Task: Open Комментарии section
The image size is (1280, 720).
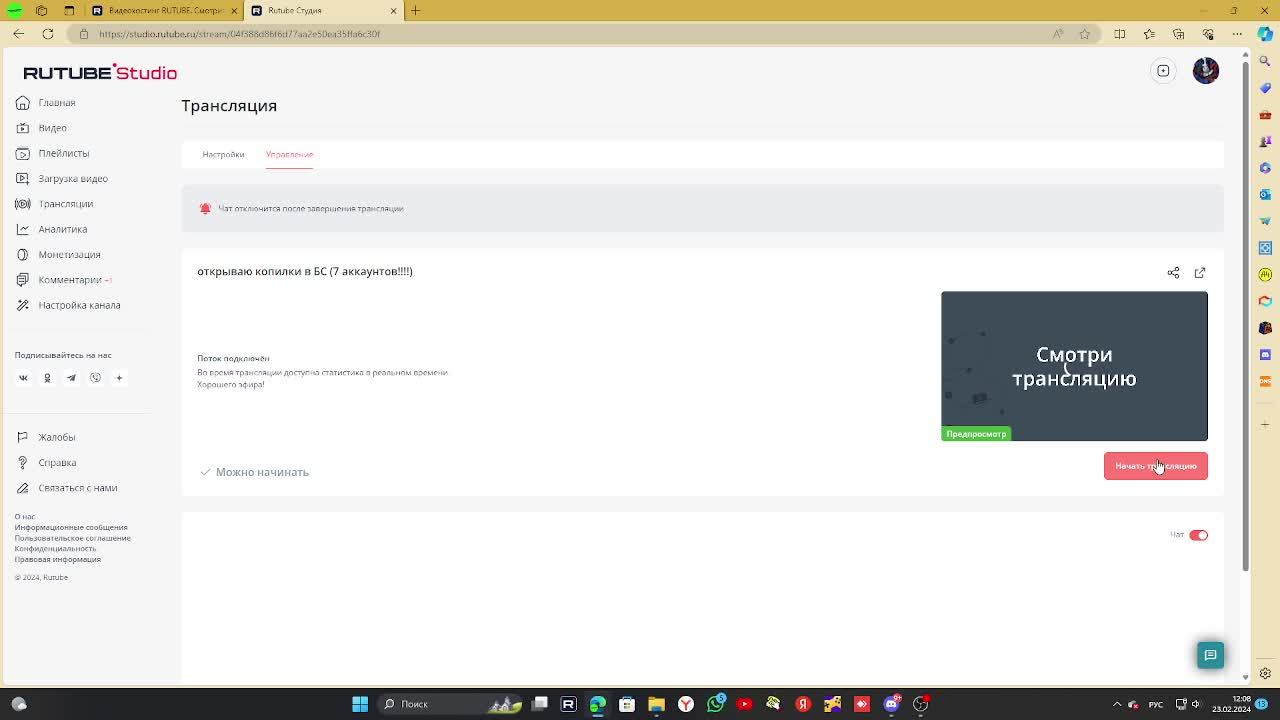Action: coord(63,280)
